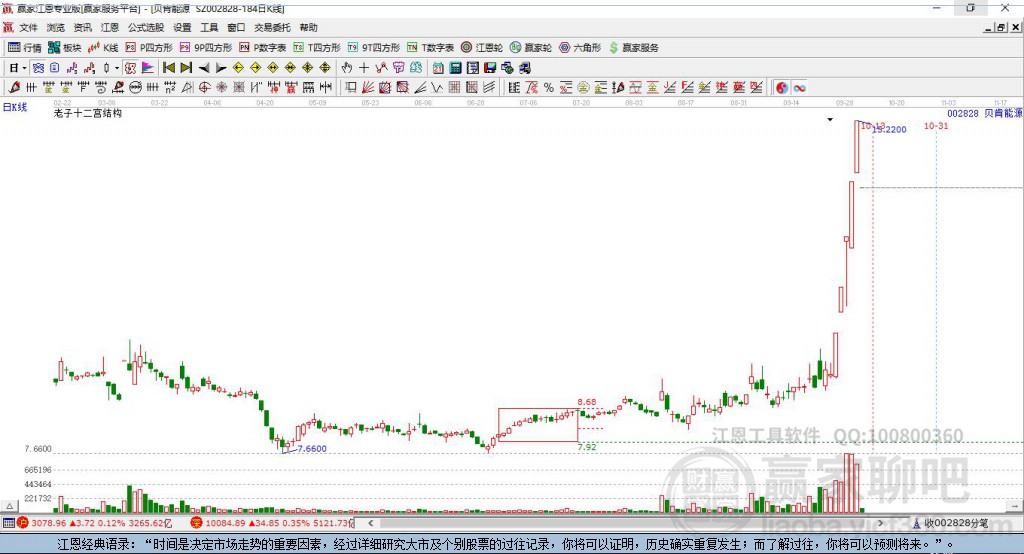This screenshot has height=554, width=1024.
Task: Open the small triangle chart dropdown
Action: tap(830, 120)
